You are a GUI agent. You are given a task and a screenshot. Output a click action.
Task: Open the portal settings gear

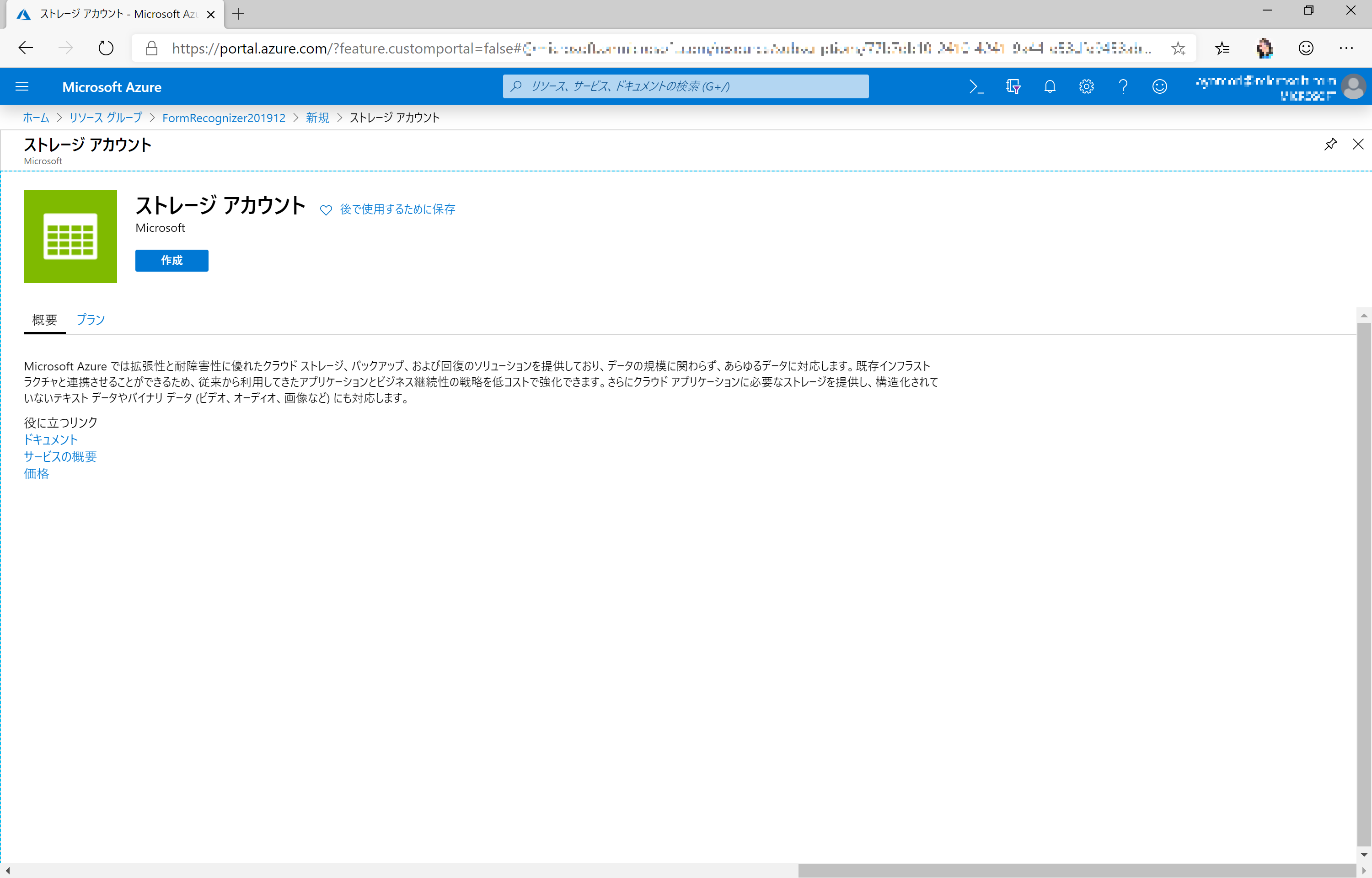[x=1086, y=87]
